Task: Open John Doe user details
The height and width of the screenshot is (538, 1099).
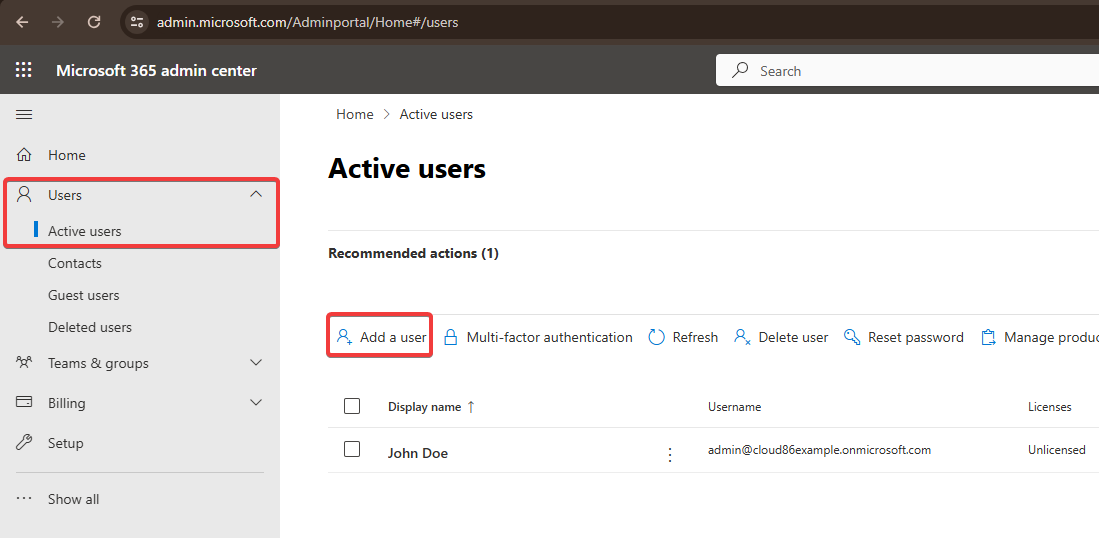Action: point(418,453)
